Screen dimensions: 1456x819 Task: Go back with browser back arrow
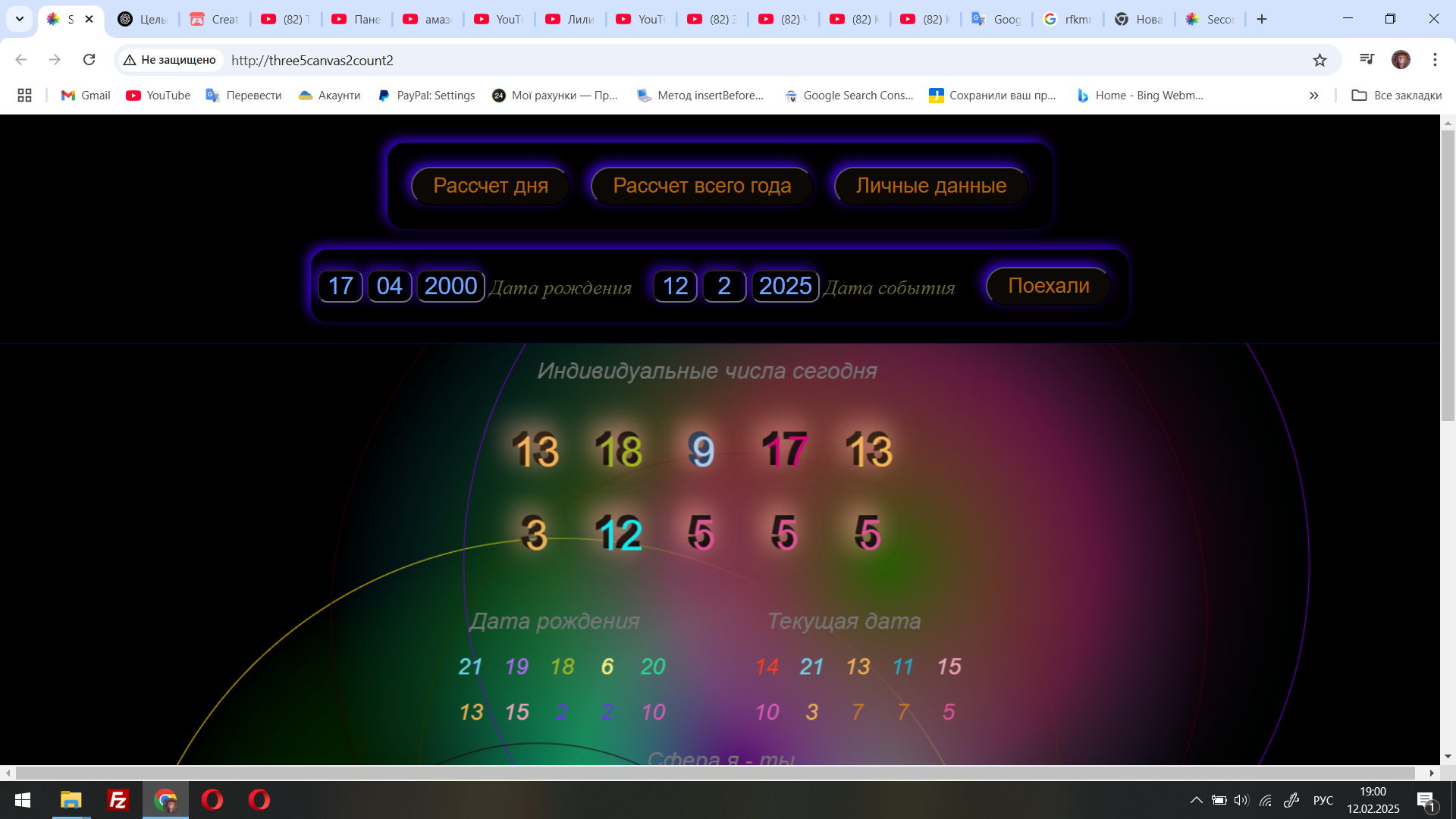21,60
